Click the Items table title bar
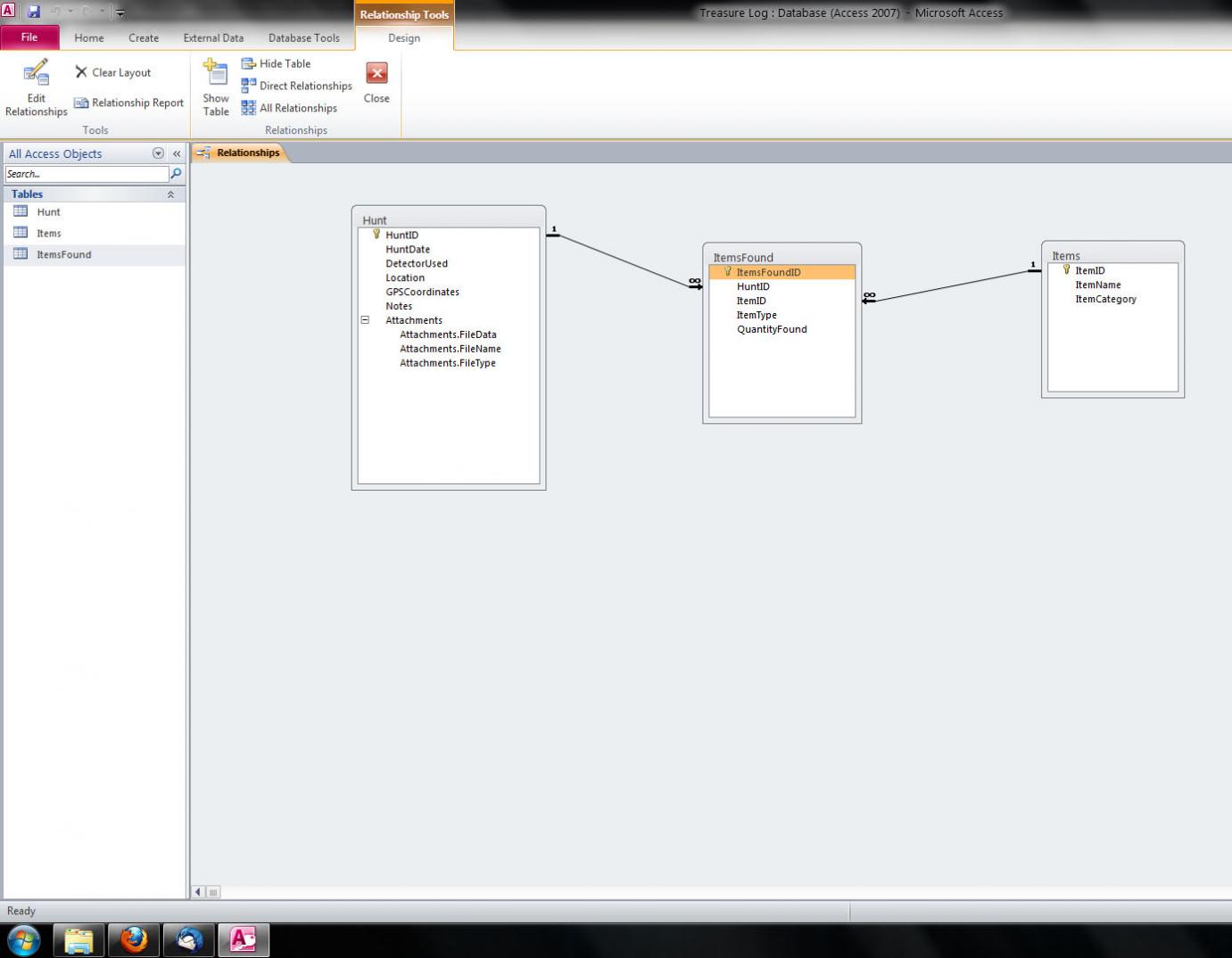 tap(1112, 254)
